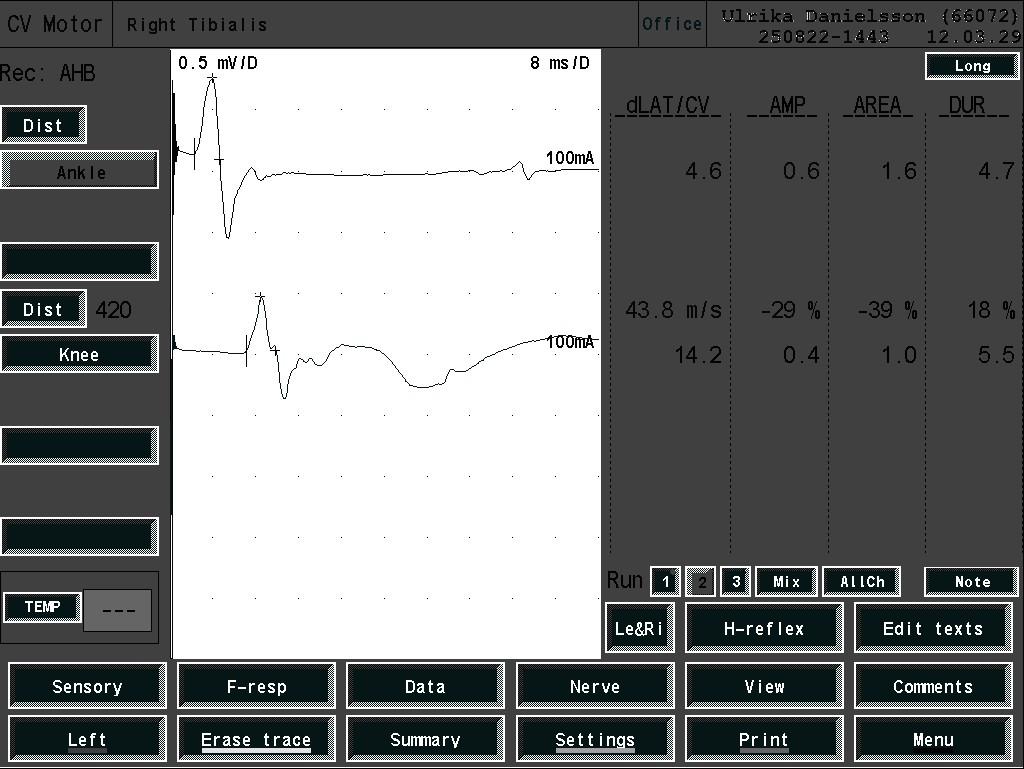Image resolution: width=1024 pixels, height=769 pixels.
Task: Toggle the Long display button
Action: 972,66
